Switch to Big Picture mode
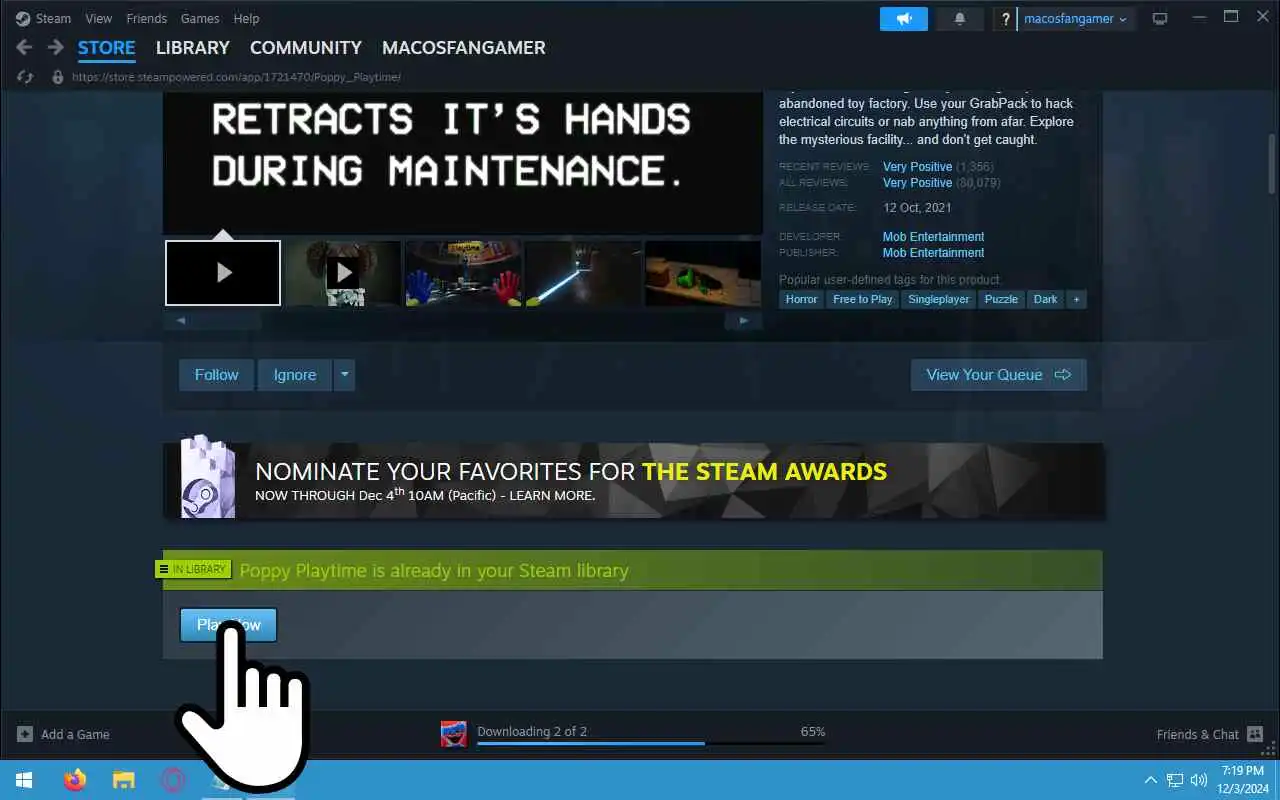 (x=1160, y=19)
